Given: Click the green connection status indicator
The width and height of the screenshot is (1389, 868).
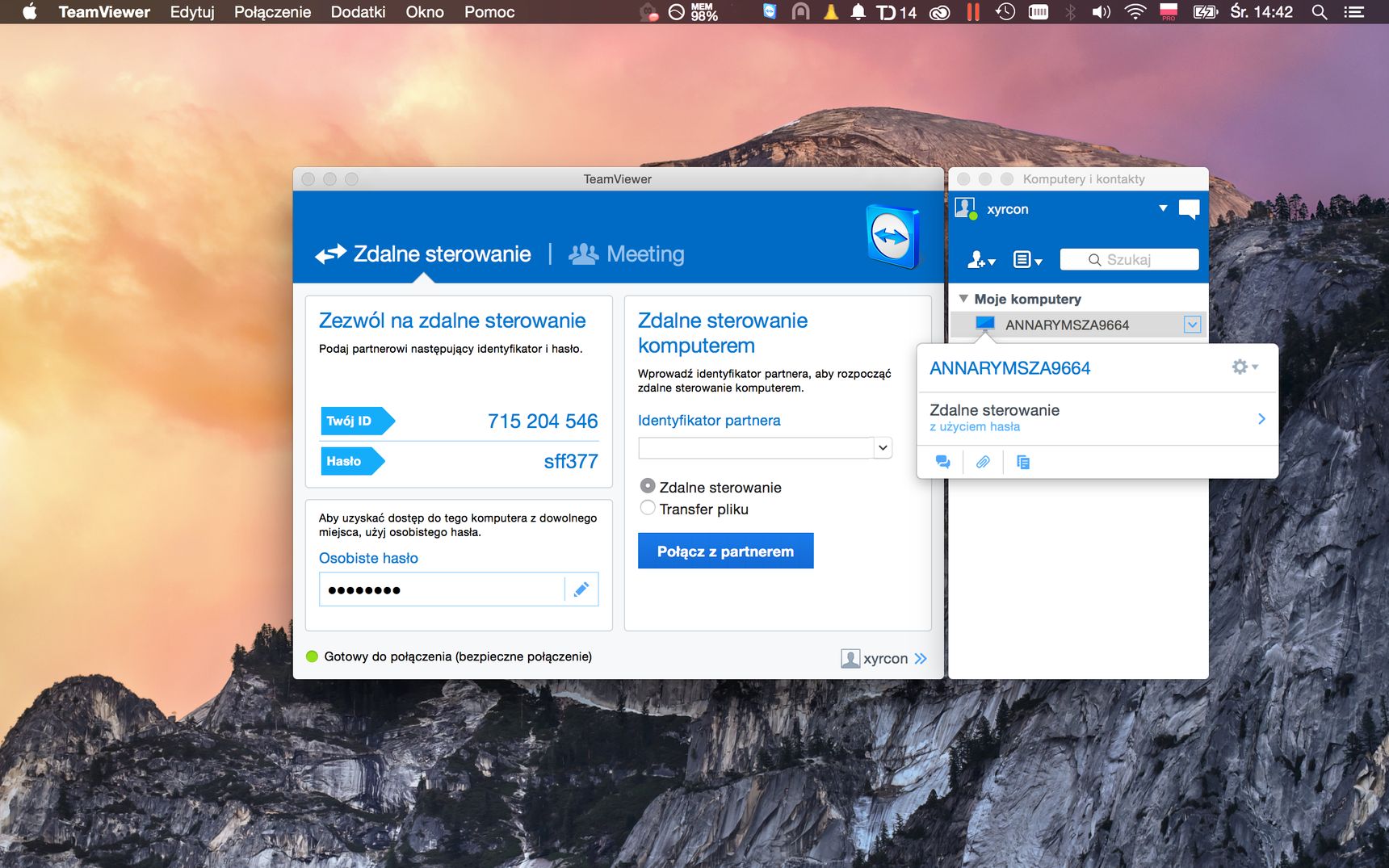Looking at the screenshot, I should (x=313, y=656).
